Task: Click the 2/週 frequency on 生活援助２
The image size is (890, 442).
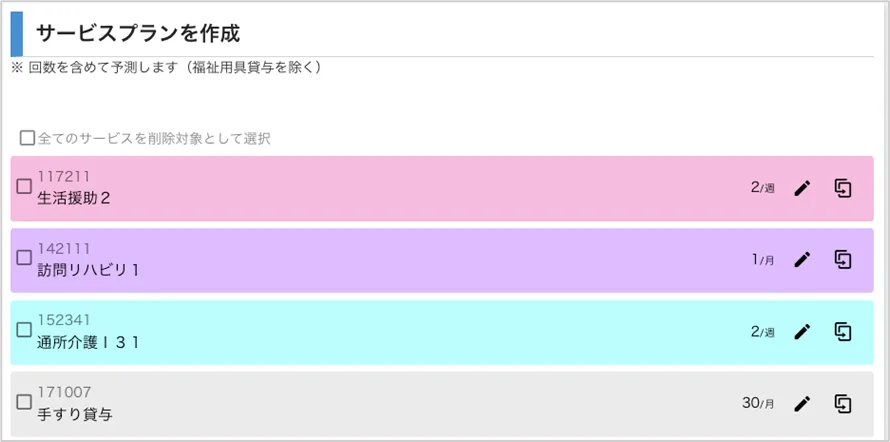Action: (762, 187)
